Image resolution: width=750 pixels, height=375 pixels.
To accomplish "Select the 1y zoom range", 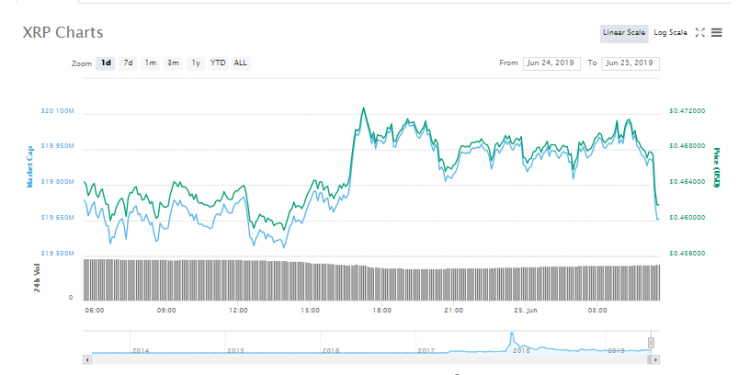I will click(196, 63).
